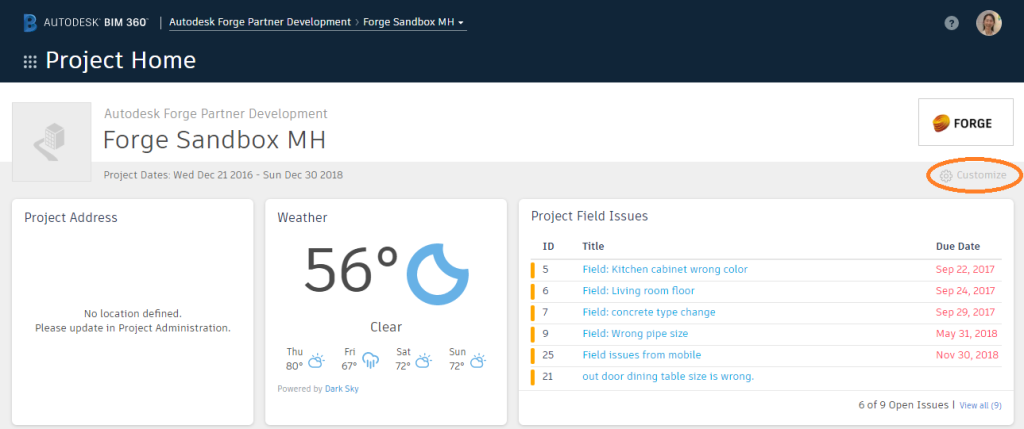Click the 56° current temperature
The width and height of the screenshot is (1024, 429).
351,269
